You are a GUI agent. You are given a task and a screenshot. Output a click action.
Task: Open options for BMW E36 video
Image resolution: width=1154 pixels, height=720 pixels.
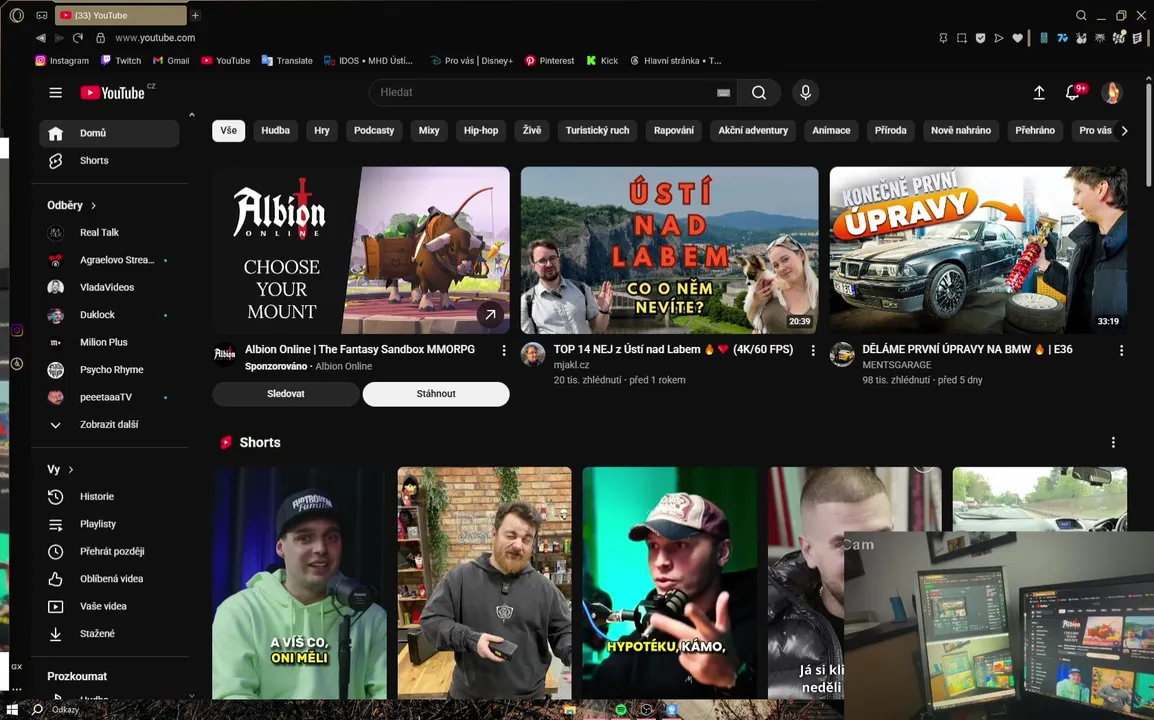[1121, 351]
